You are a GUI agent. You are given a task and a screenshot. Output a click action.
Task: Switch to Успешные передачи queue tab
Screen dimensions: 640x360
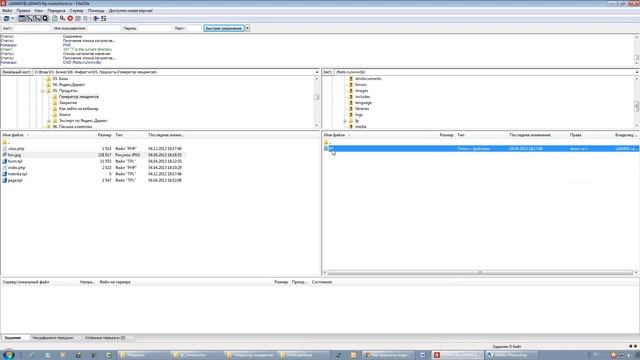coord(105,338)
